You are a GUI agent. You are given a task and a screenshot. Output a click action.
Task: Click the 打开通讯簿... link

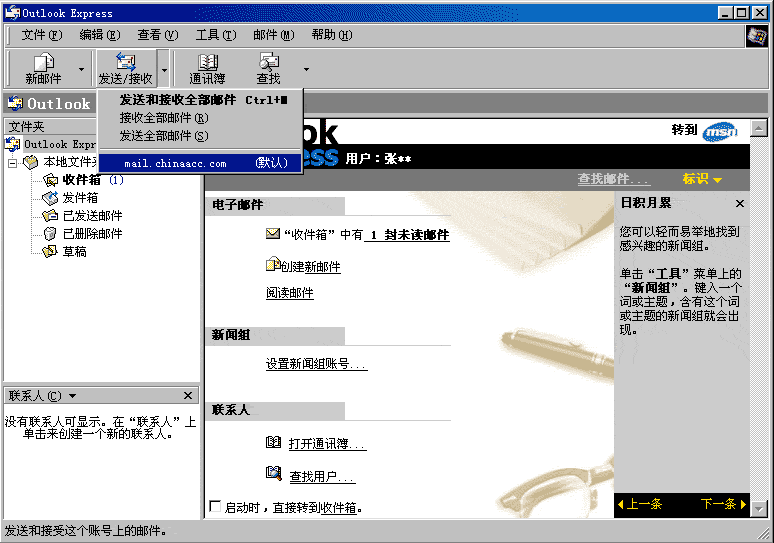[327, 444]
